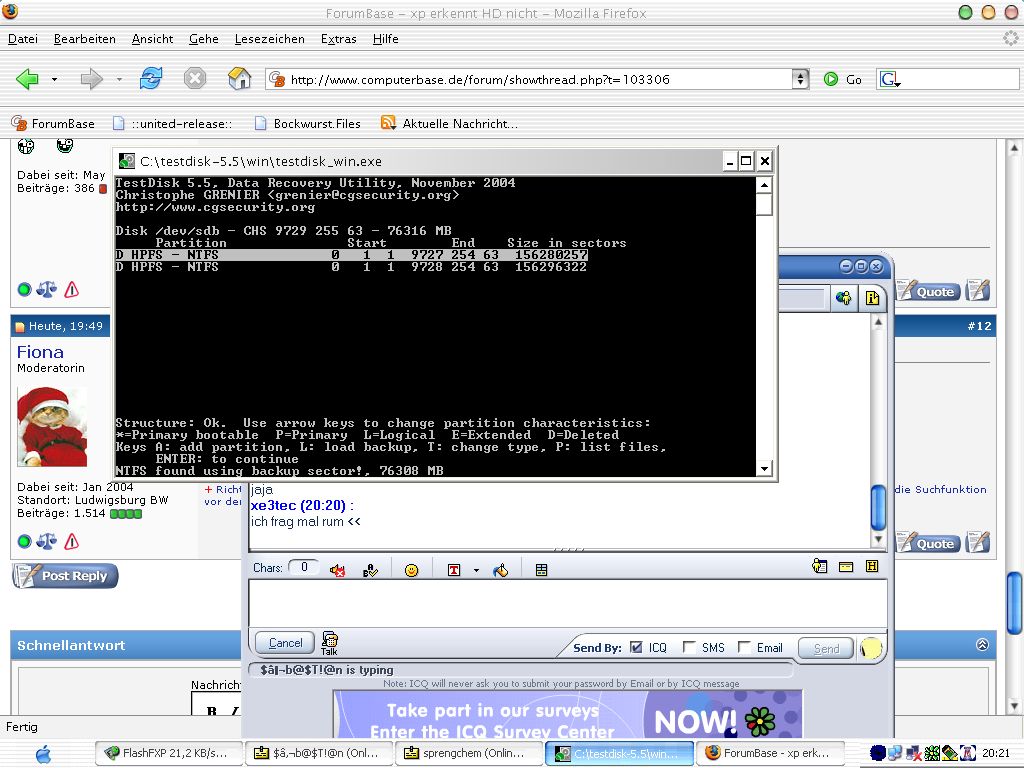The height and width of the screenshot is (768, 1024).
Task: Open the Bockwurst.Files bookmark
Action: point(308,123)
